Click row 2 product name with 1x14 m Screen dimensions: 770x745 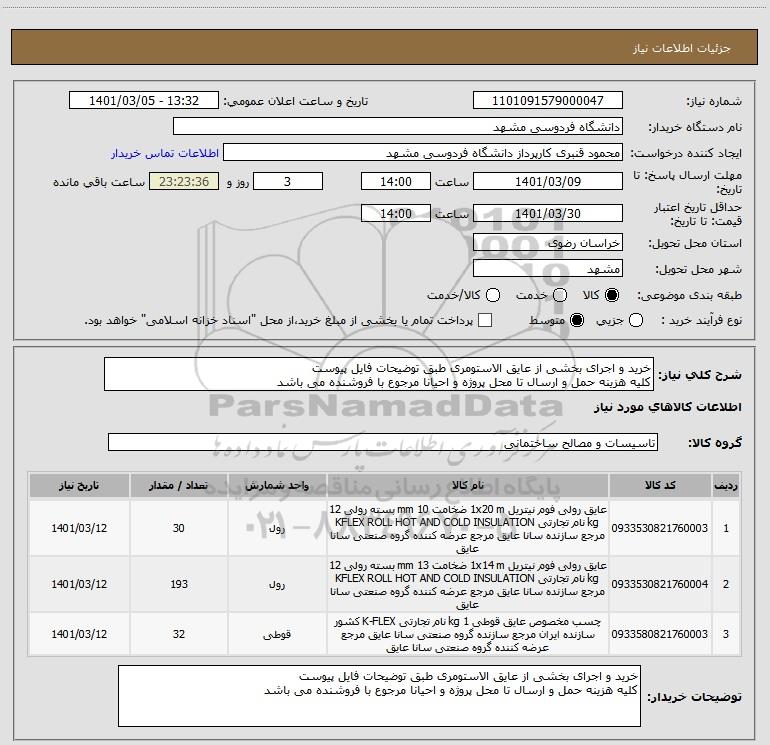(x=468, y=584)
